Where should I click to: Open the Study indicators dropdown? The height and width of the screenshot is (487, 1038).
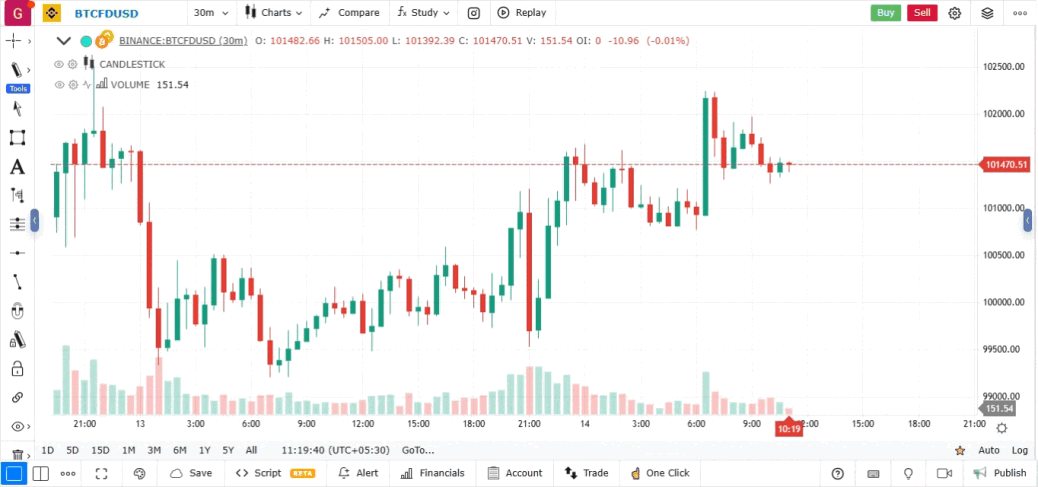tap(423, 13)
